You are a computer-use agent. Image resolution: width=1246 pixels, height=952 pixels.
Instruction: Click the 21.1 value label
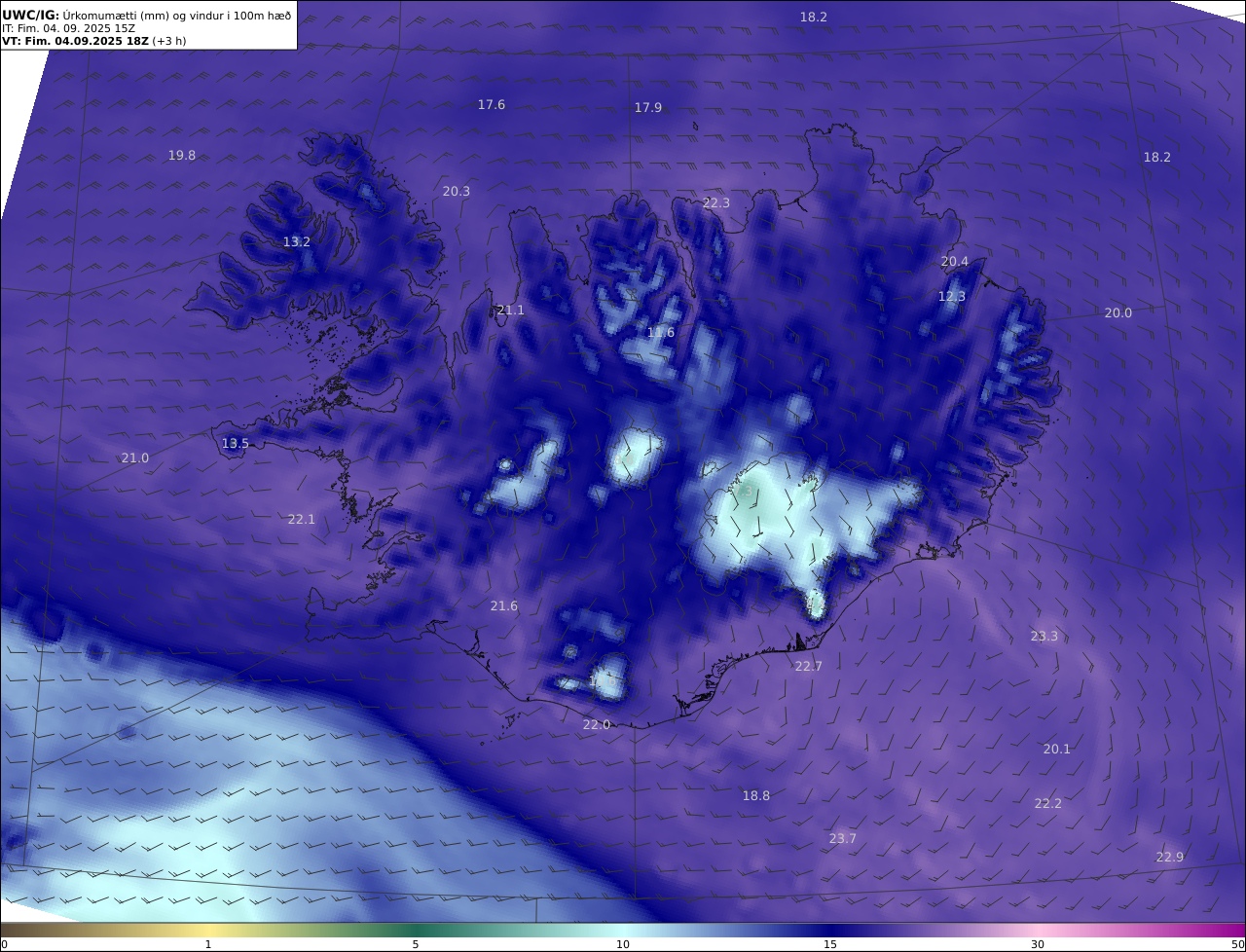(x=511, y=310)
